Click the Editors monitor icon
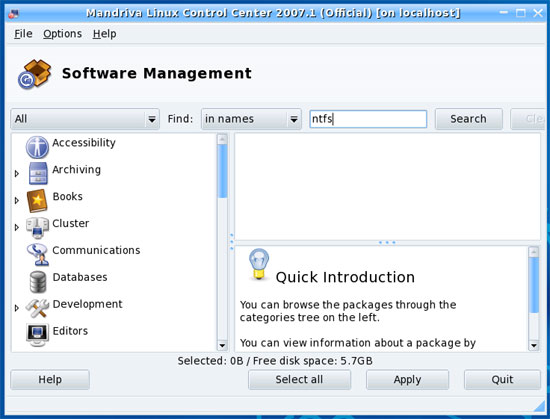The height and width of the screenshot is (419, 550). pos(37,335)
